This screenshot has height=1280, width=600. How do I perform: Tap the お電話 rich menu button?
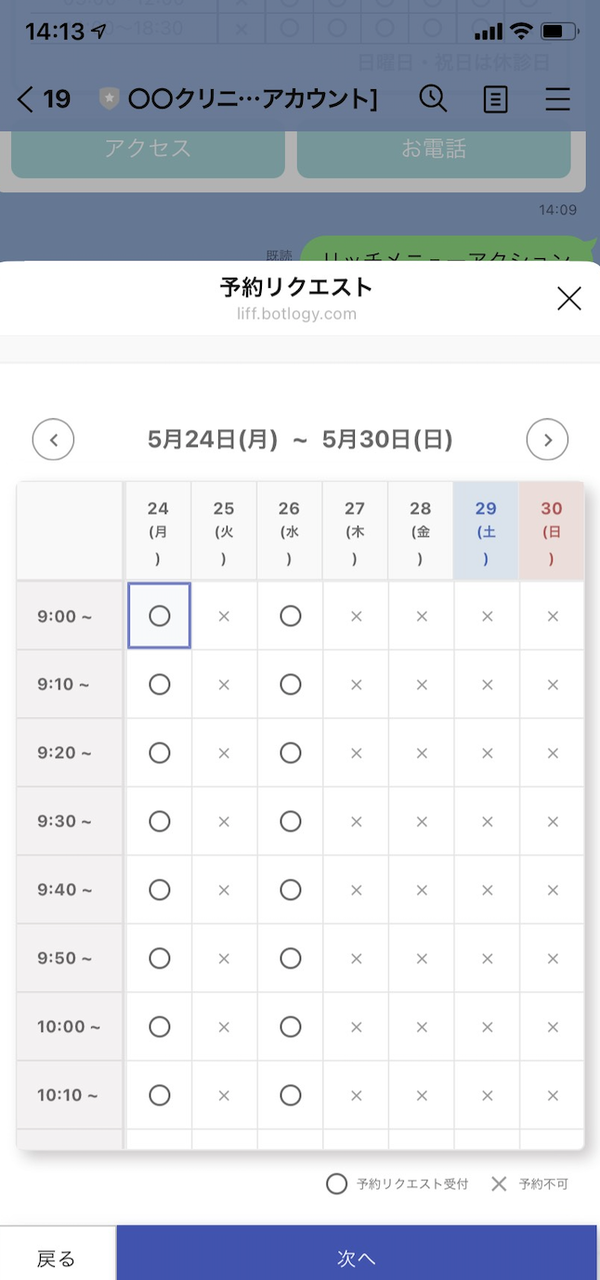tap(434, 150)
